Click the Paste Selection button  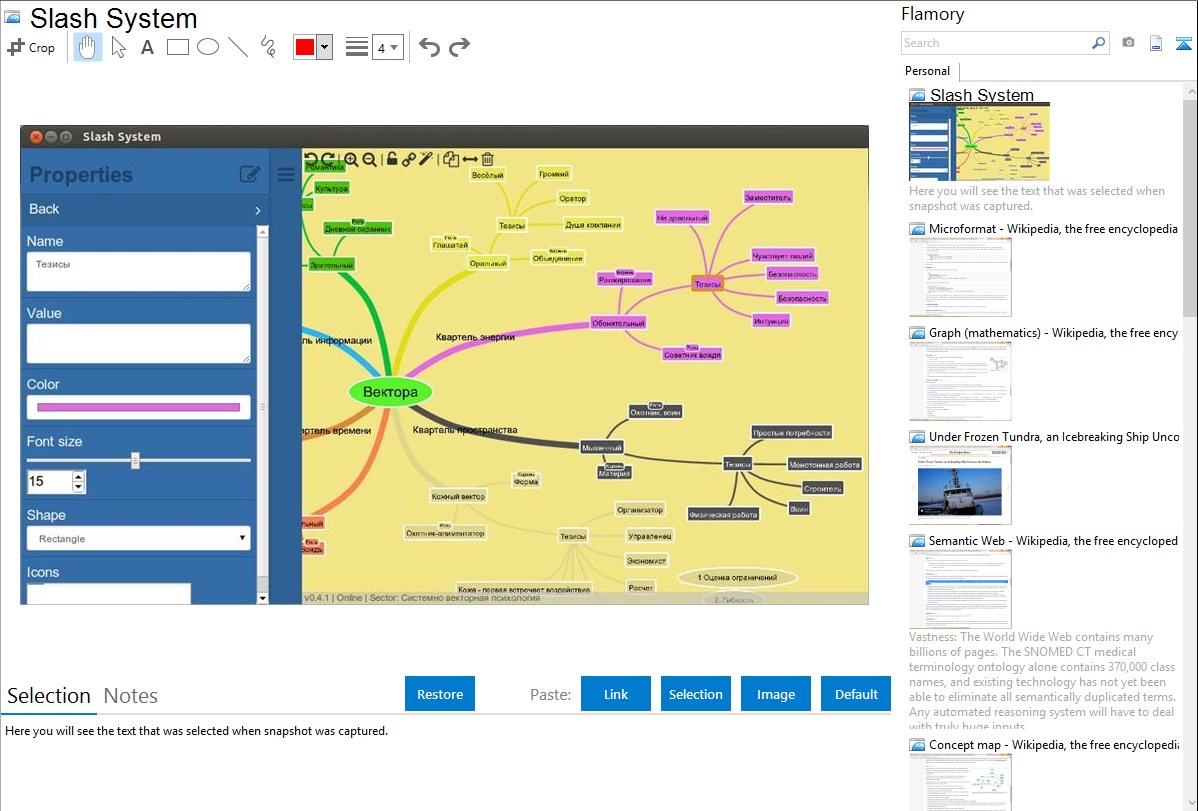click(695, 694)
